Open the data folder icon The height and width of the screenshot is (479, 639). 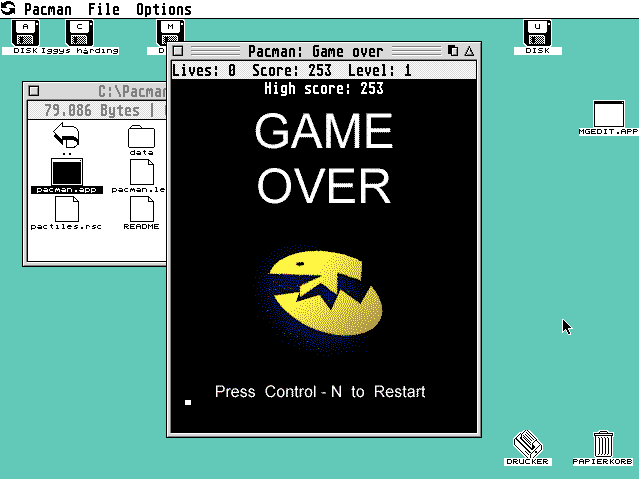141,136
